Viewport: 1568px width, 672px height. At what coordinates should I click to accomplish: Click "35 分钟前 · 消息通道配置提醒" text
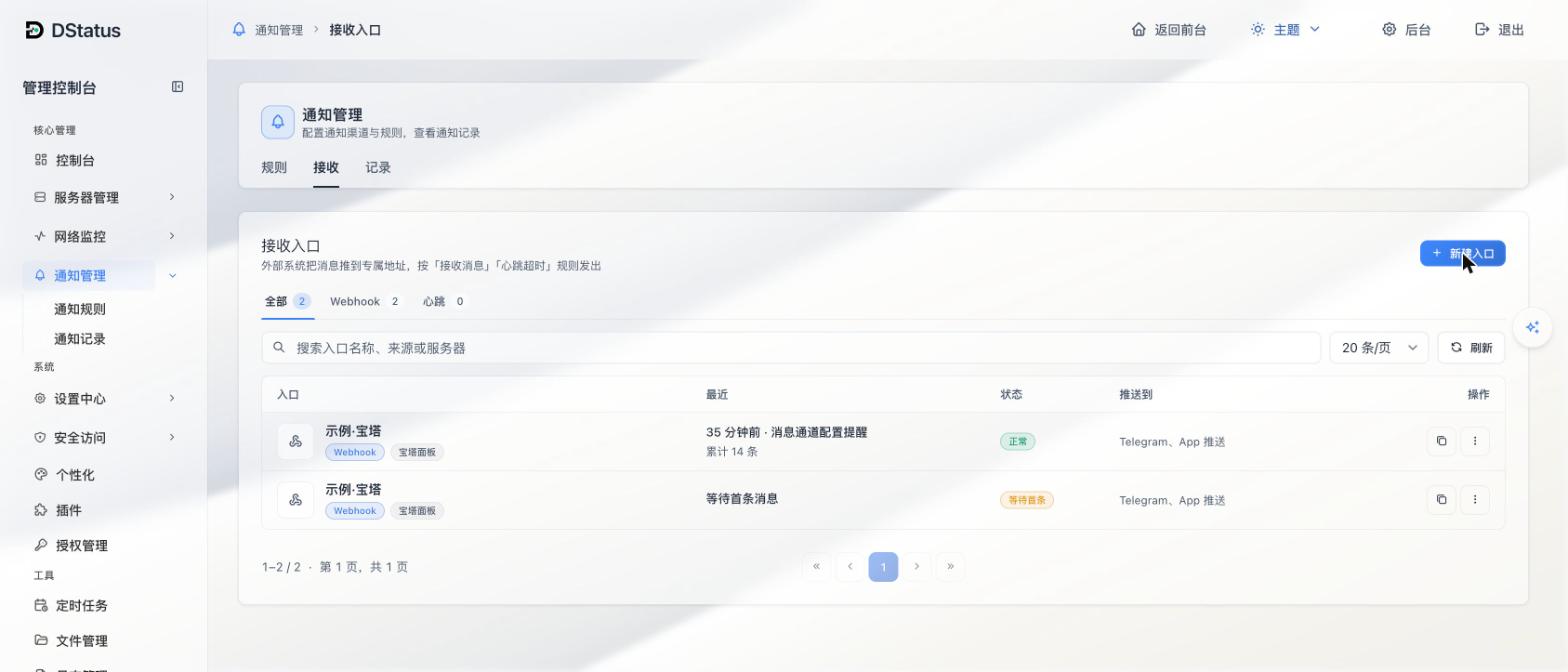point(786,432)
